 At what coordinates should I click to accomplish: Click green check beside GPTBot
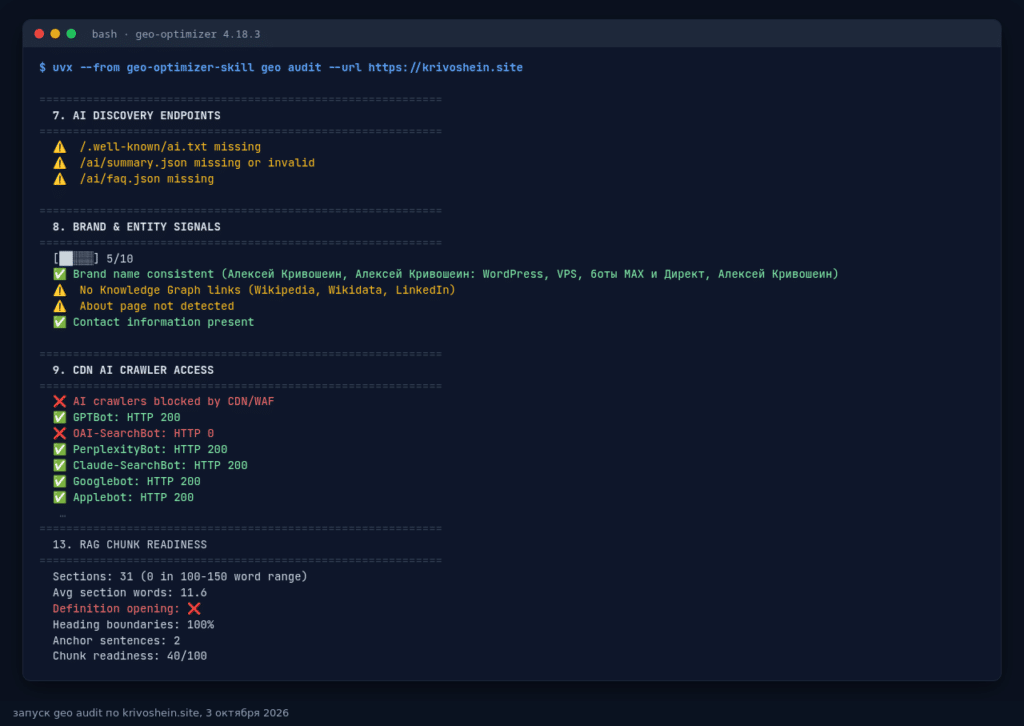59,417
